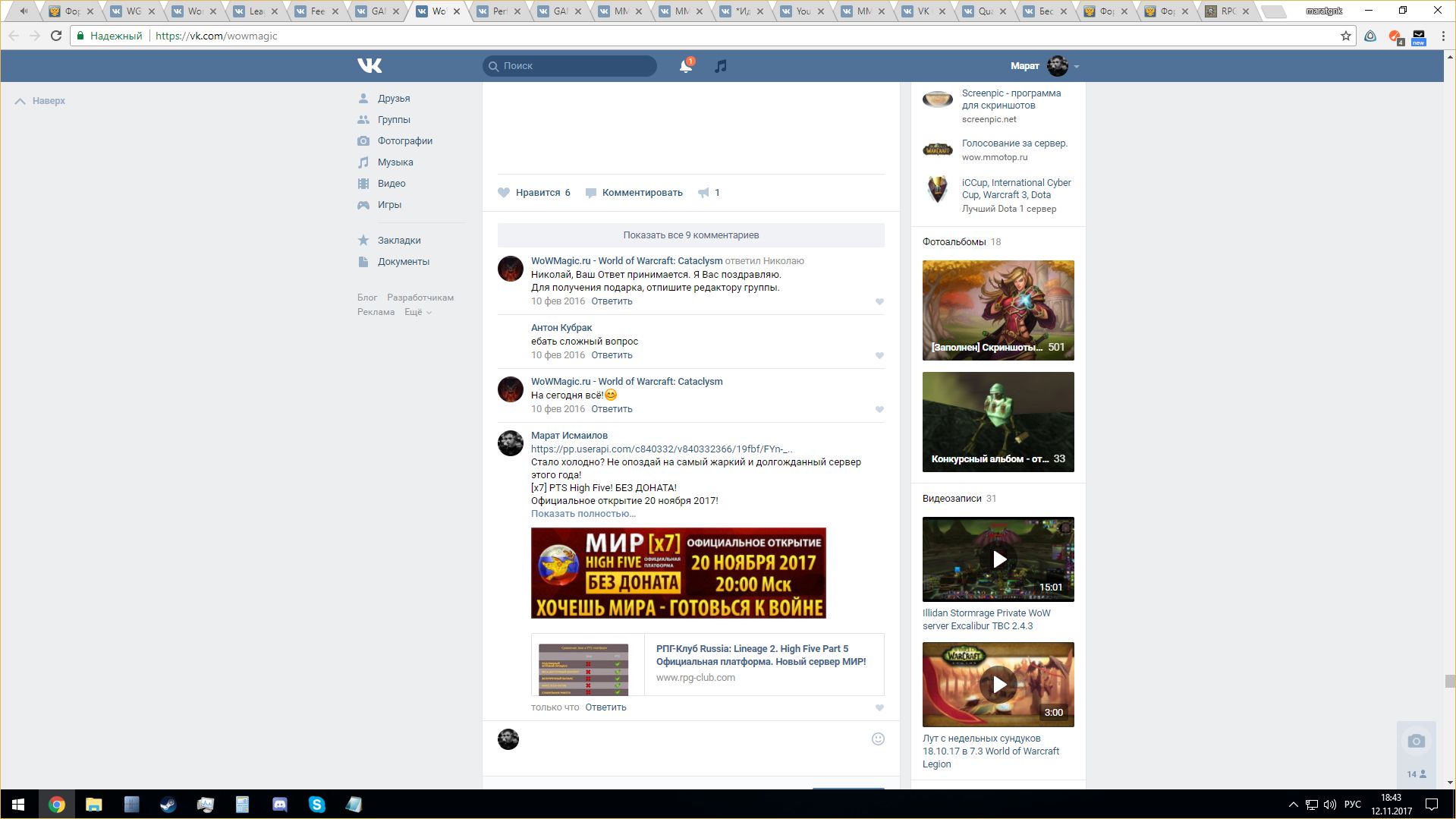Reply to Марат Исмаилов's comment via Ответить
The height and width of the screenshot is (819, 1456).
pos(605,707)
